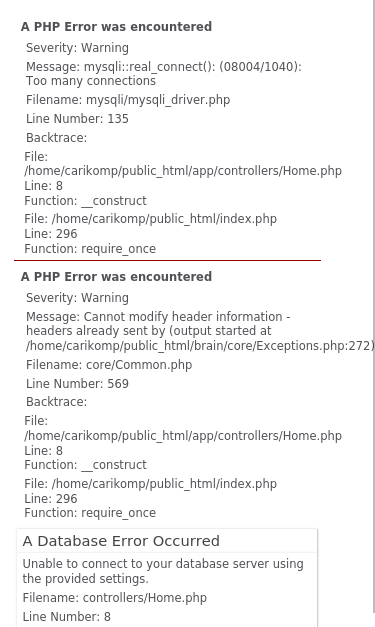Click "Line Number: 569" text
The height and width of the screenshot is (627, 375).
77,384
